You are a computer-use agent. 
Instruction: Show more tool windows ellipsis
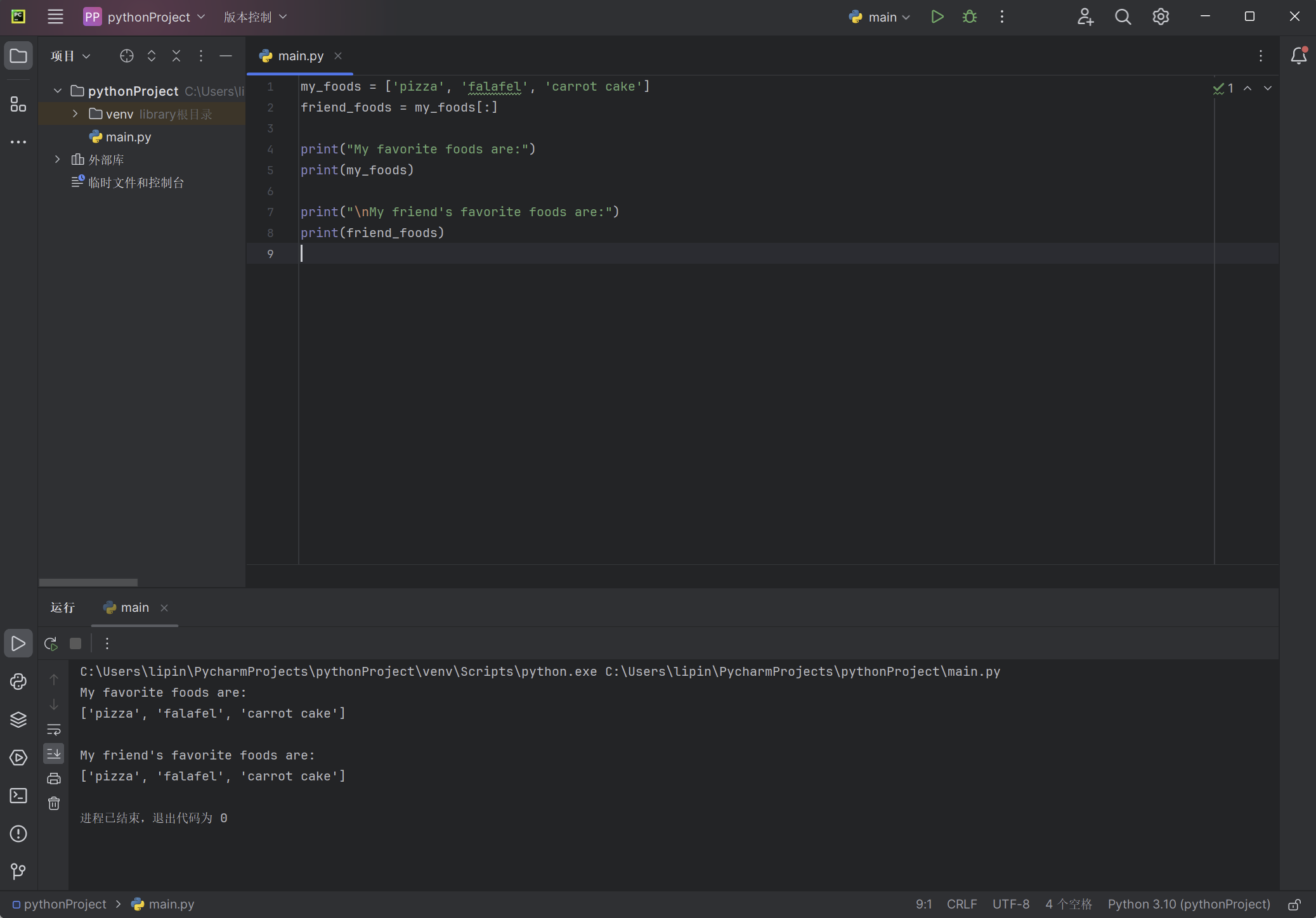coord(18,142)
